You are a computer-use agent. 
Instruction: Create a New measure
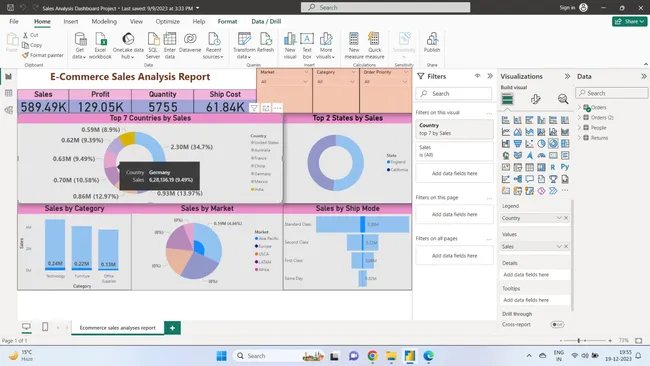point(354,46)
